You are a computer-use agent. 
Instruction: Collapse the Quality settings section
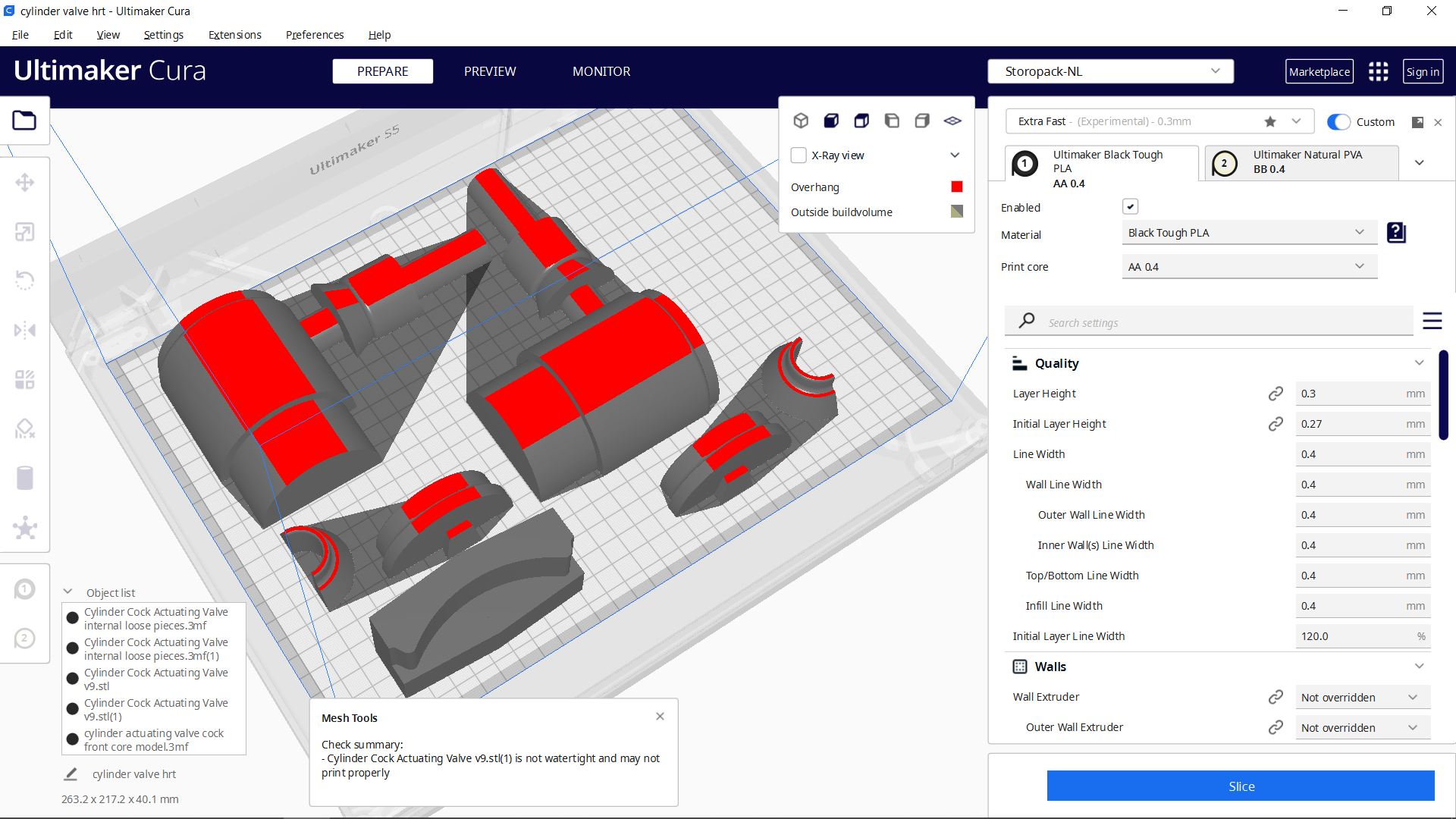pos(1419,362)
